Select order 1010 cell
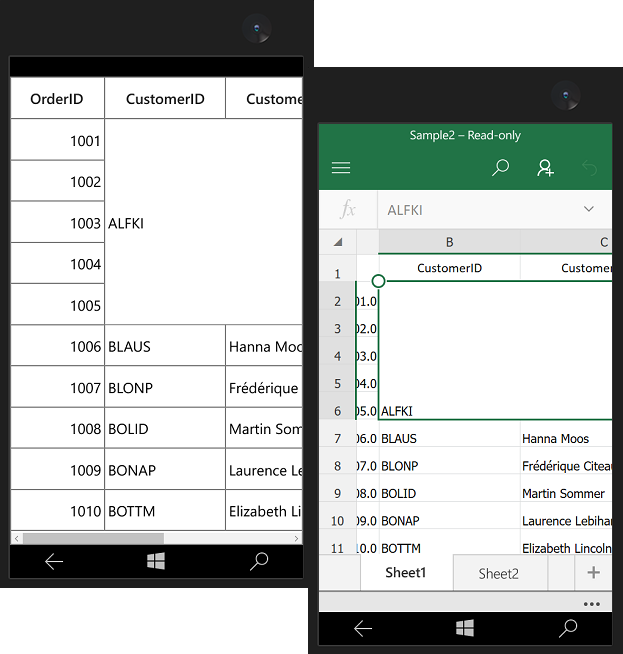 (x=57, y=511)
